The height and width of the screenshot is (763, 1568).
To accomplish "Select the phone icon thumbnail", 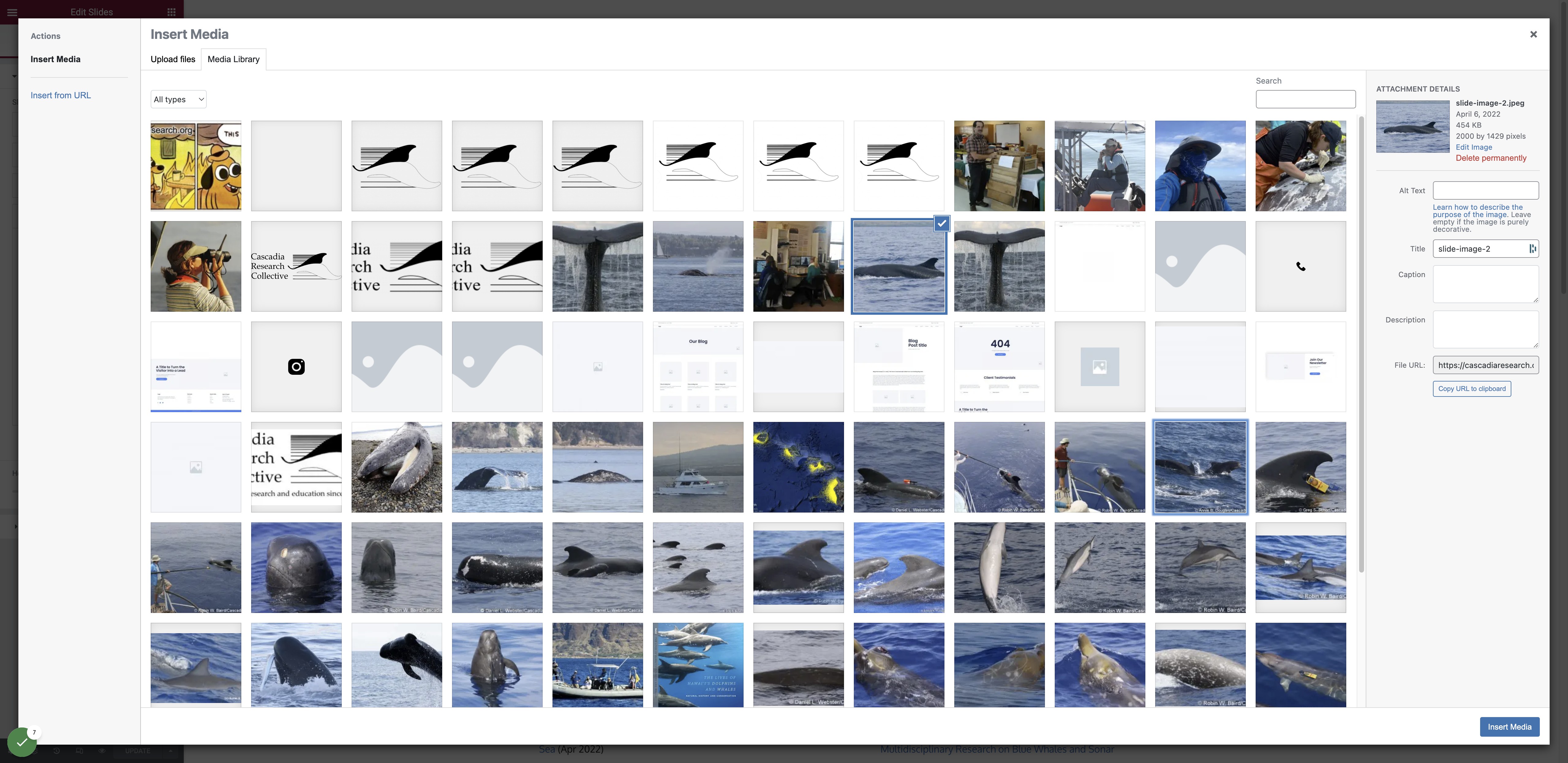I will [x=1300, y=266].
